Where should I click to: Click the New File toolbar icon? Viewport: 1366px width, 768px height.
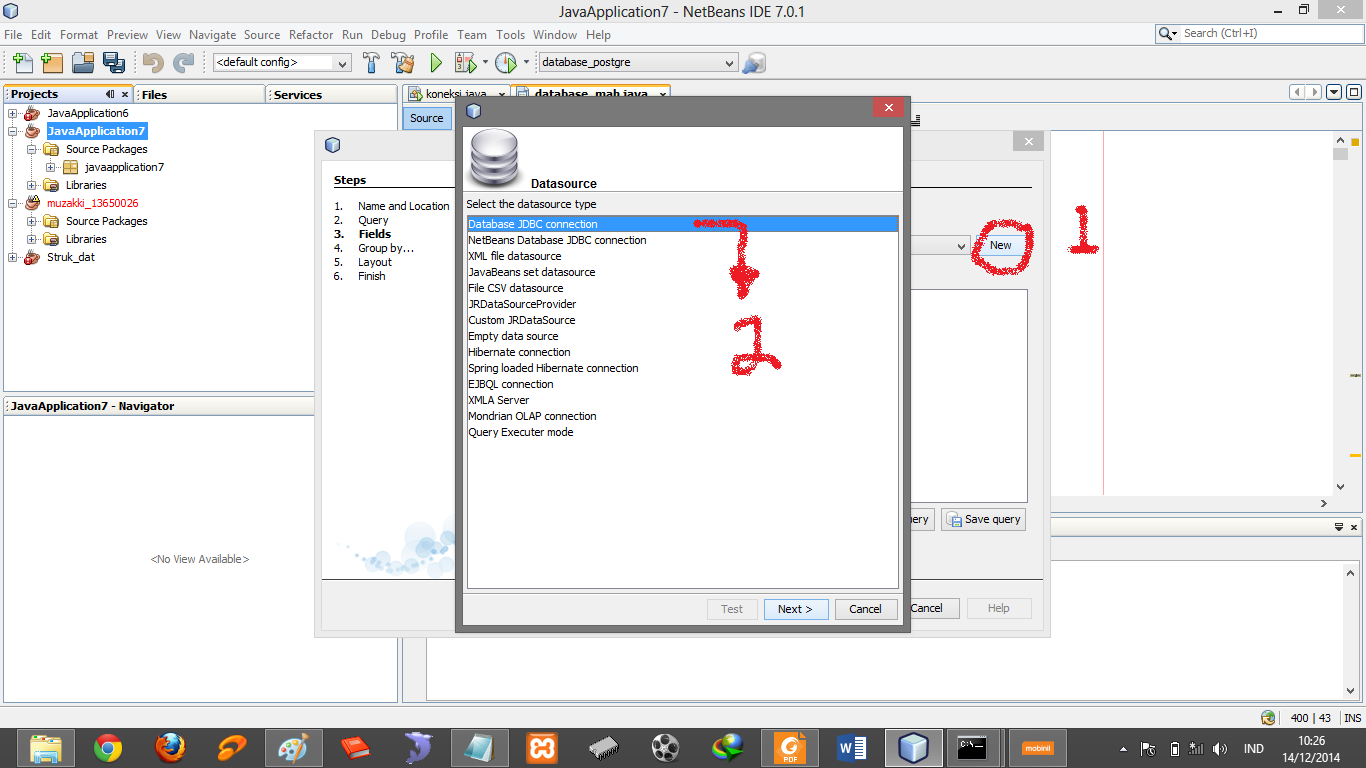click(x=21, y=62)
